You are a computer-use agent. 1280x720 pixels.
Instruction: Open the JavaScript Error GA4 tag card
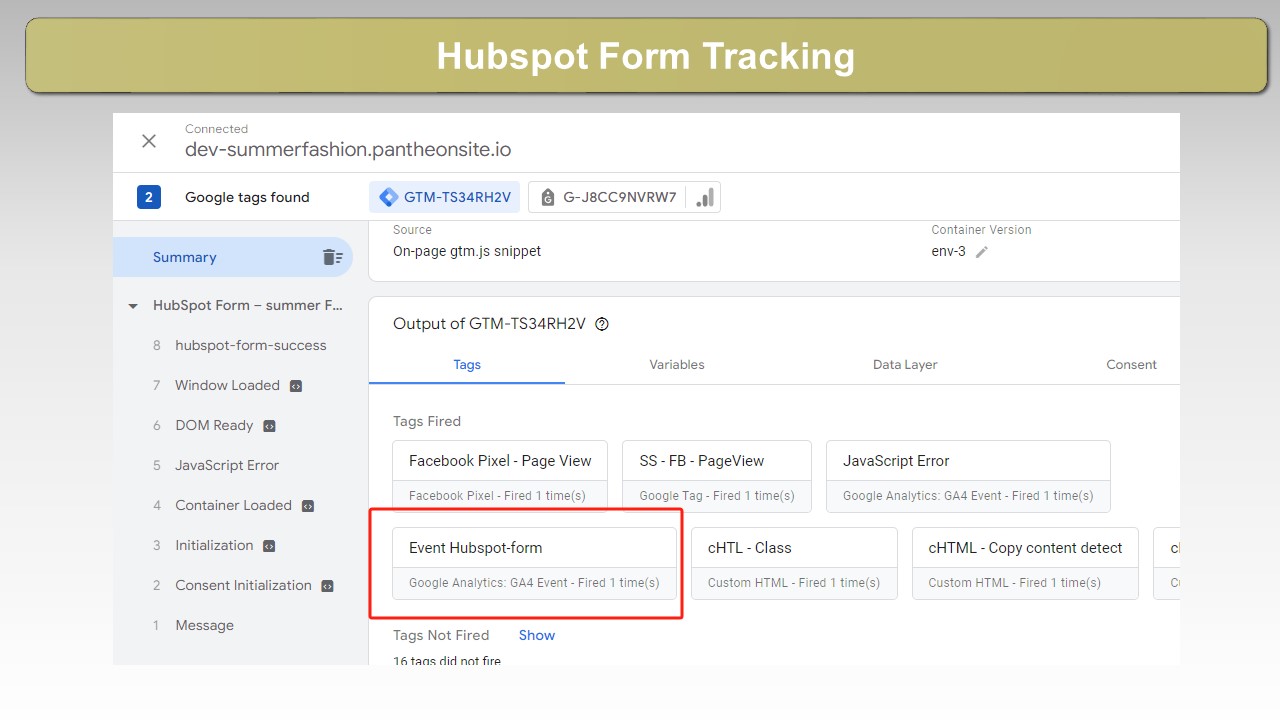[x=968, y=476]
